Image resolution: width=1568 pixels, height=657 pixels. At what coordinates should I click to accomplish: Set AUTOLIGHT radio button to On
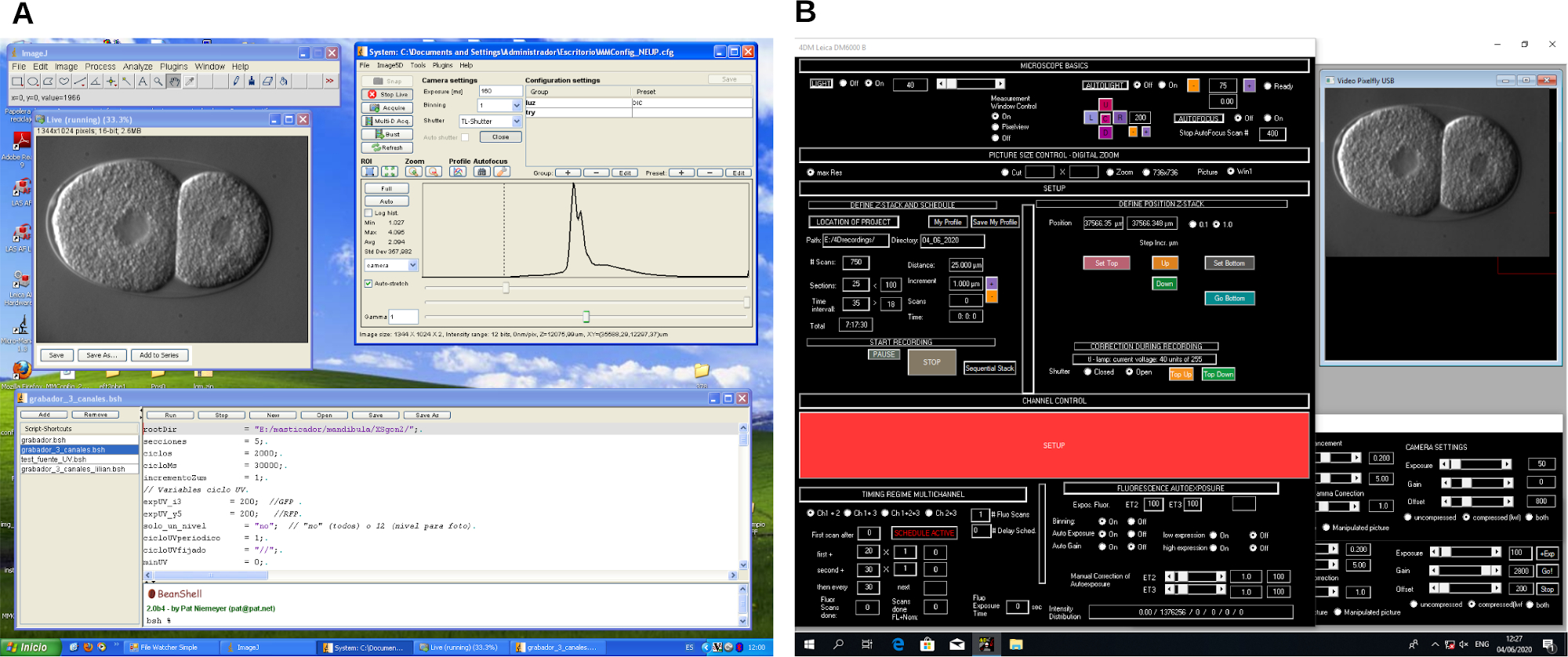1163,85
